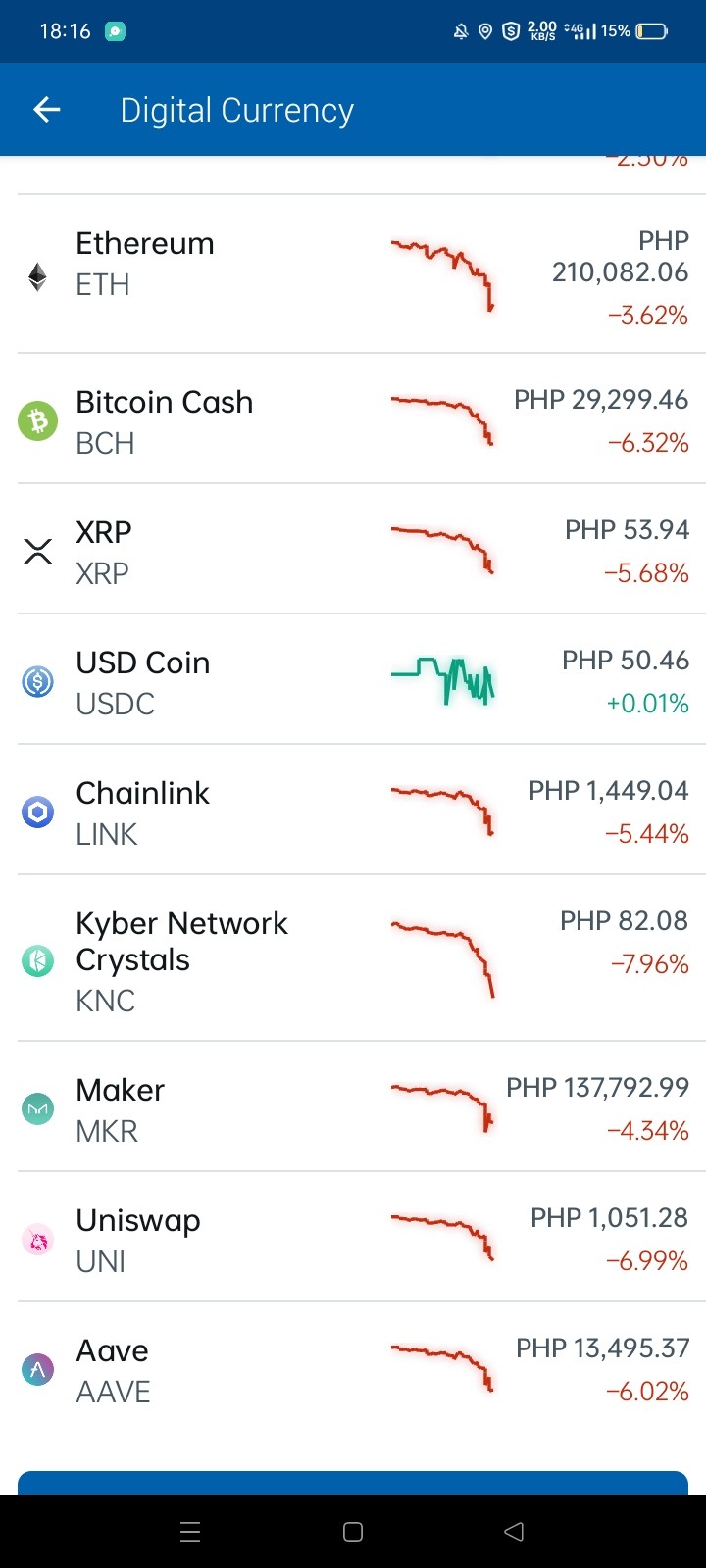
Task: Tap the Ethereum diamond logo icon
Action: pos(37,276)
